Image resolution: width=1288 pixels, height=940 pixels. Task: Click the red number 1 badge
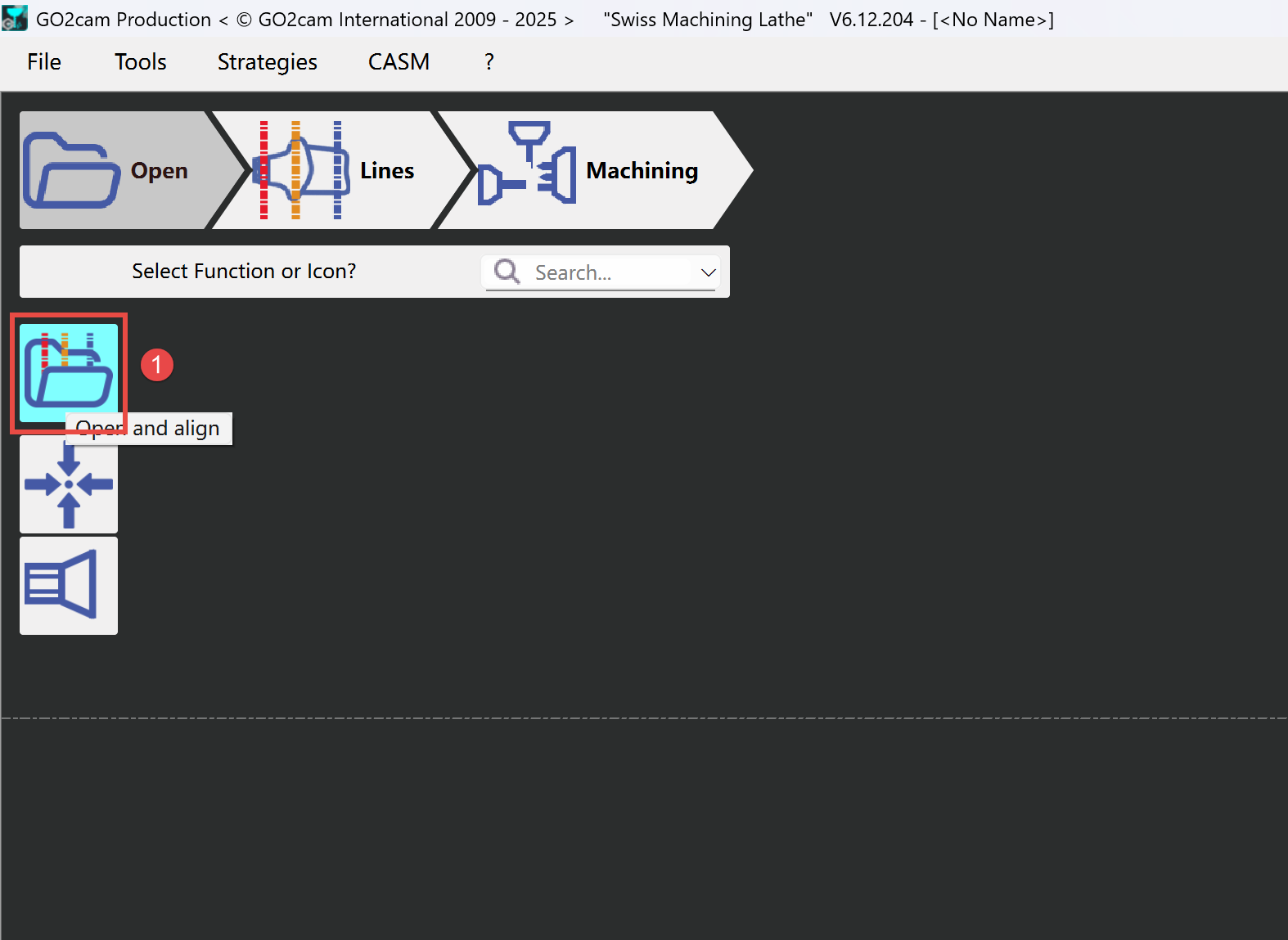[x=157, y=365]
